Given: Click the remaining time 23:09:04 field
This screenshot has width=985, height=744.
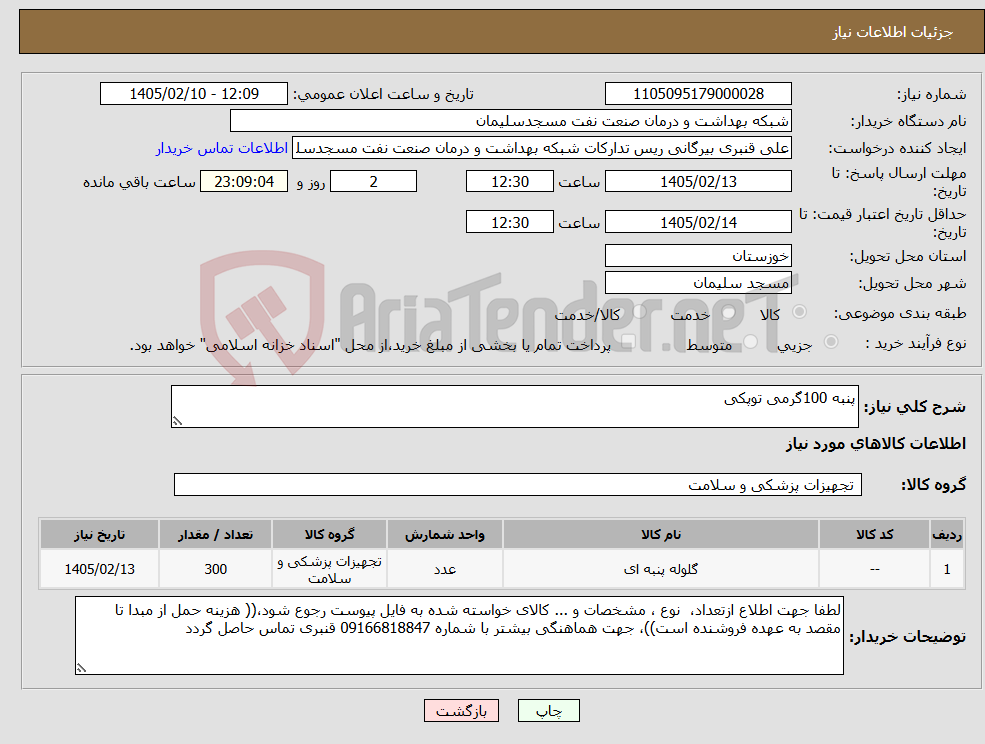Looking at the screenshot, I should click(x=244, y=182).
